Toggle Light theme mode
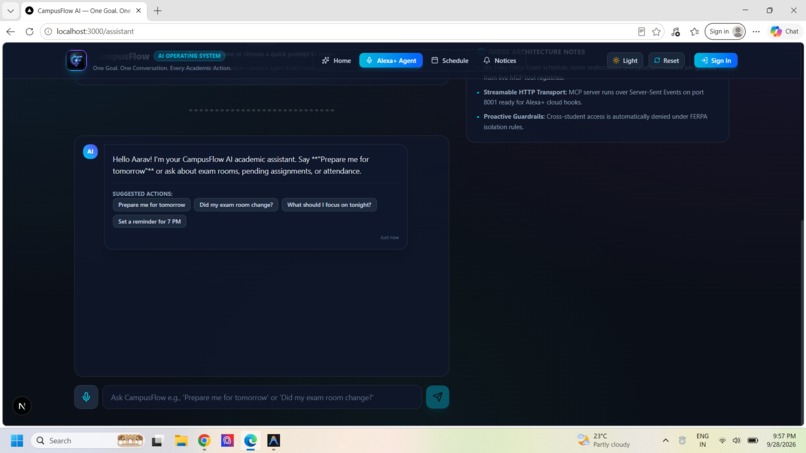Image resolution: width=806 pixels, height=453 pixels. click(x=625, y=61)
